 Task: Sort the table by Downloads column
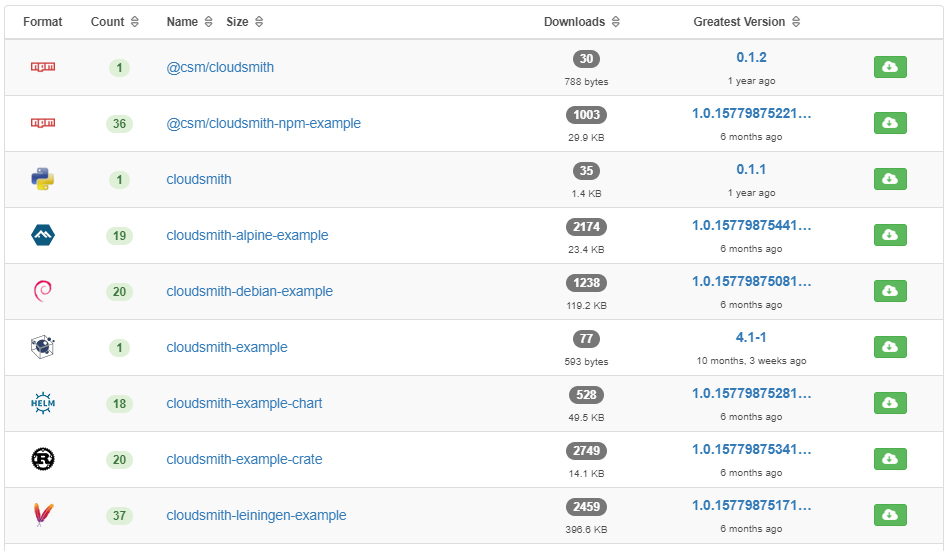coord(582,22)
